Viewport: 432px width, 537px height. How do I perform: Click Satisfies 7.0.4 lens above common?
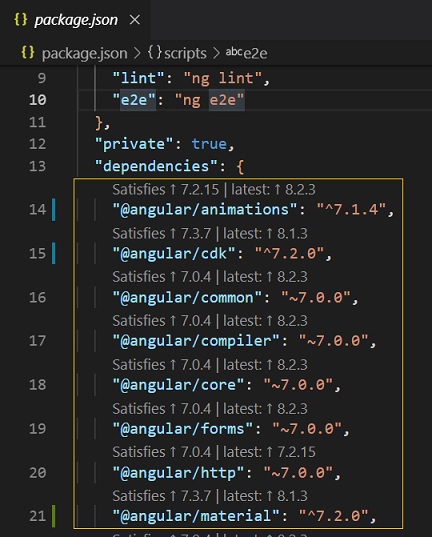pyautogui.click(x=161, y=277)
